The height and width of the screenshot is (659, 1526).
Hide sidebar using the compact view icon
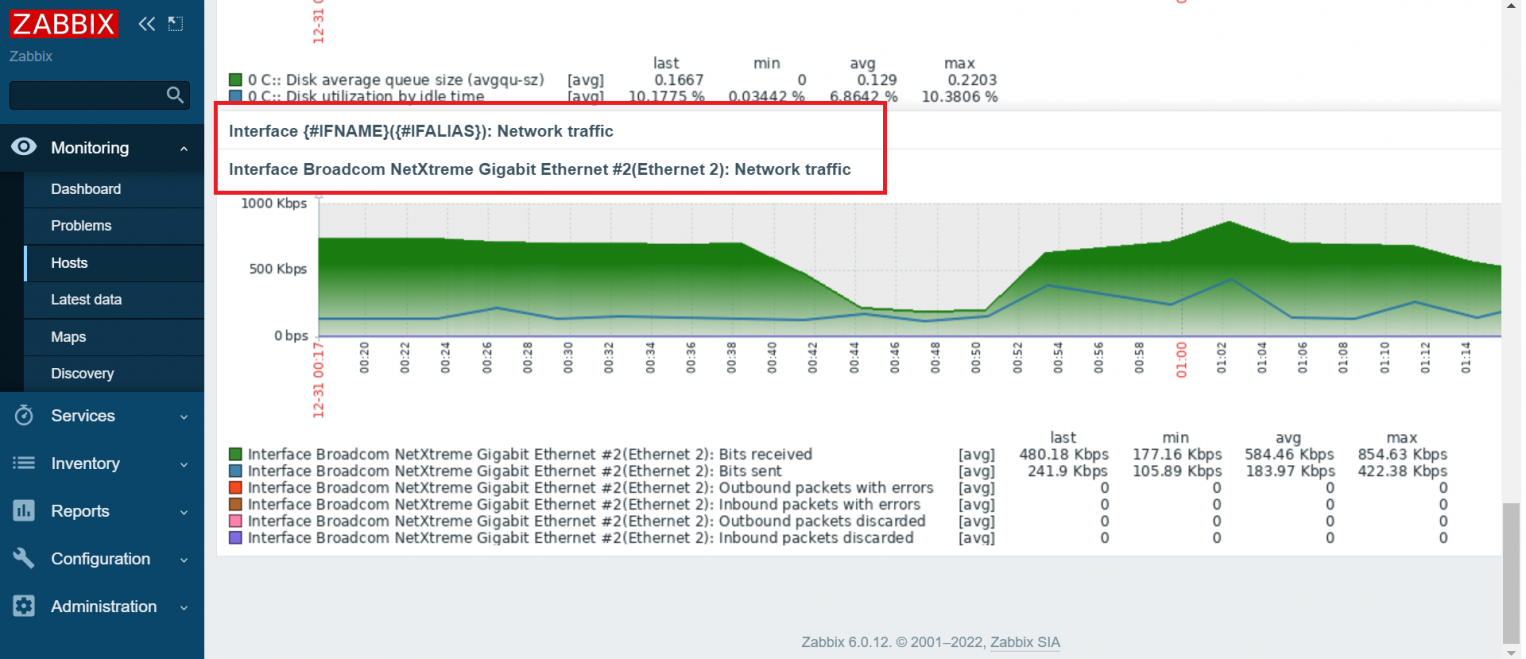[x=176, y=23]
